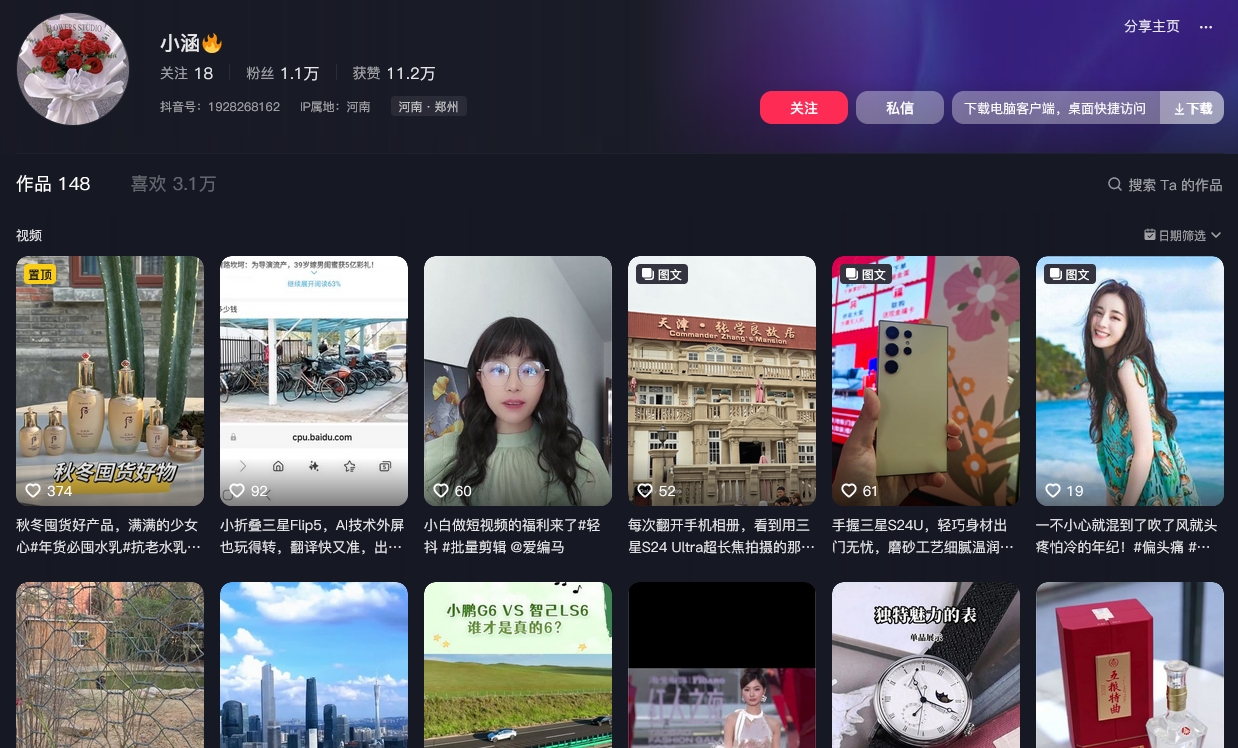Viewport: 1238px width, 748px height.
Task: Click the heart icon showing 19 likes
Action: (1053, 491)
